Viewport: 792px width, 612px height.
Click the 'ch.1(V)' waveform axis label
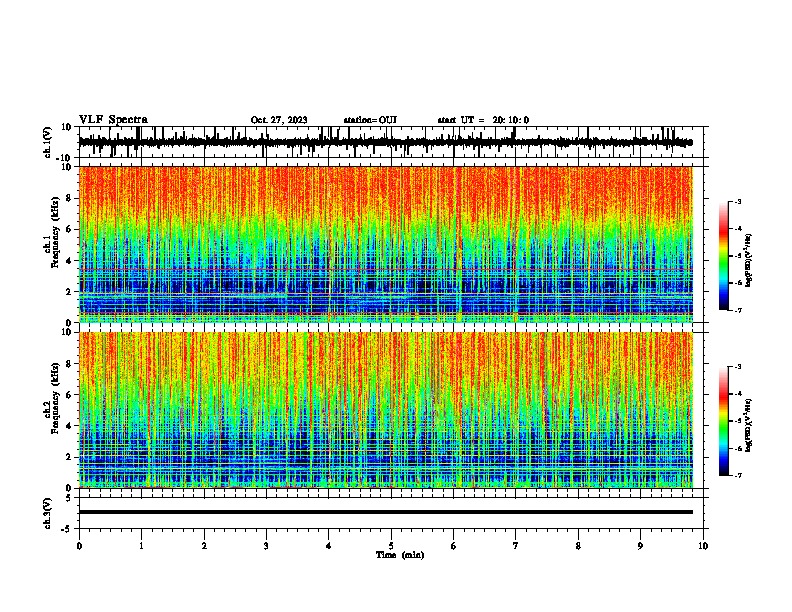pos(48,142)
